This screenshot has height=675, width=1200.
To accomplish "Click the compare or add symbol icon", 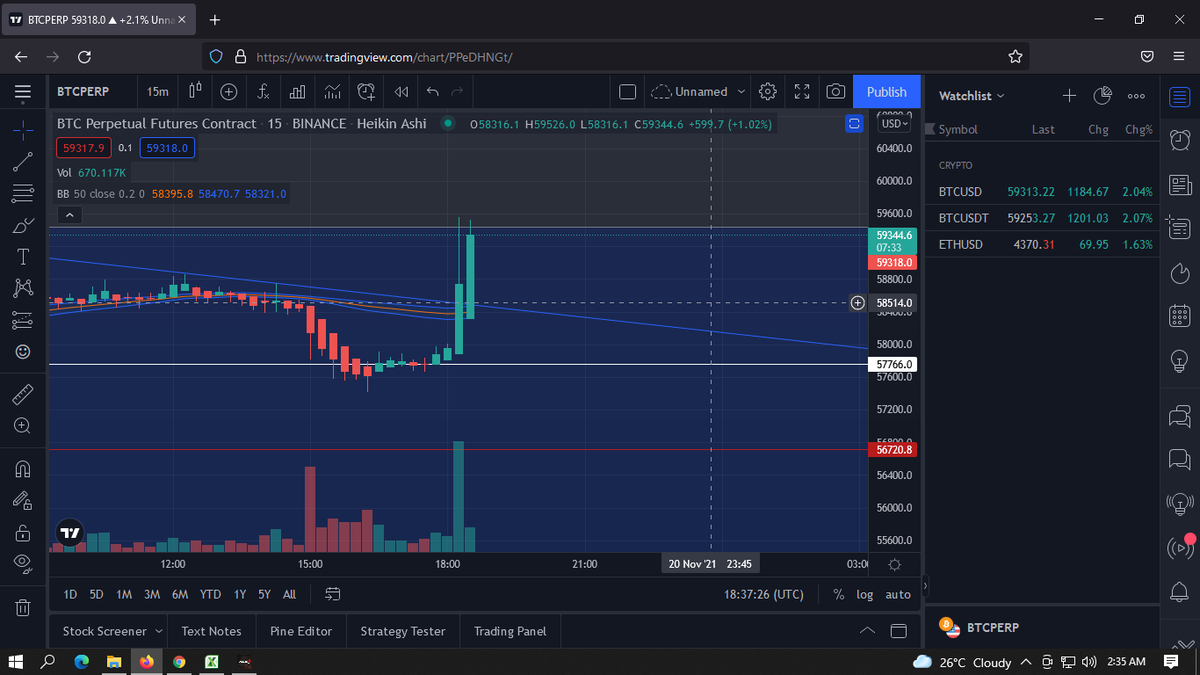I will [x=229, y=91].
